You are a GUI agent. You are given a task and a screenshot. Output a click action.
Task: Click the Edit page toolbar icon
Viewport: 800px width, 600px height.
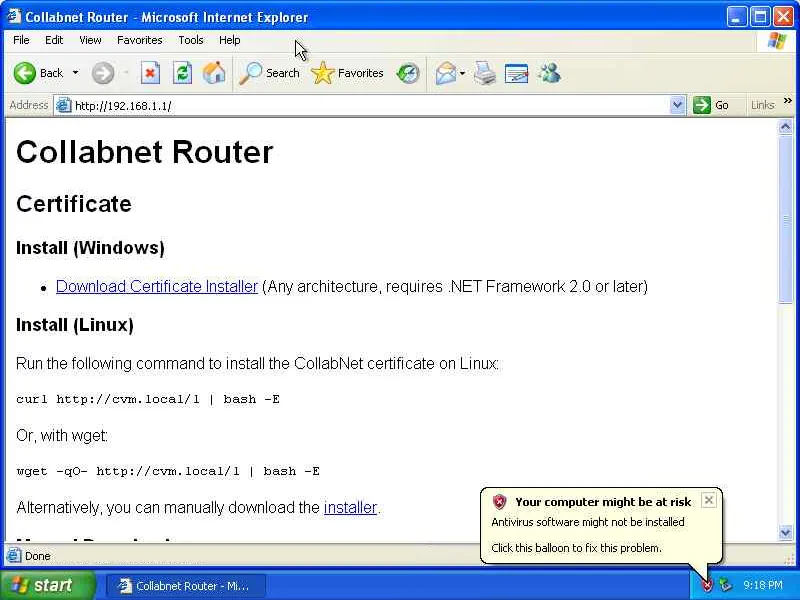[516, 73]
